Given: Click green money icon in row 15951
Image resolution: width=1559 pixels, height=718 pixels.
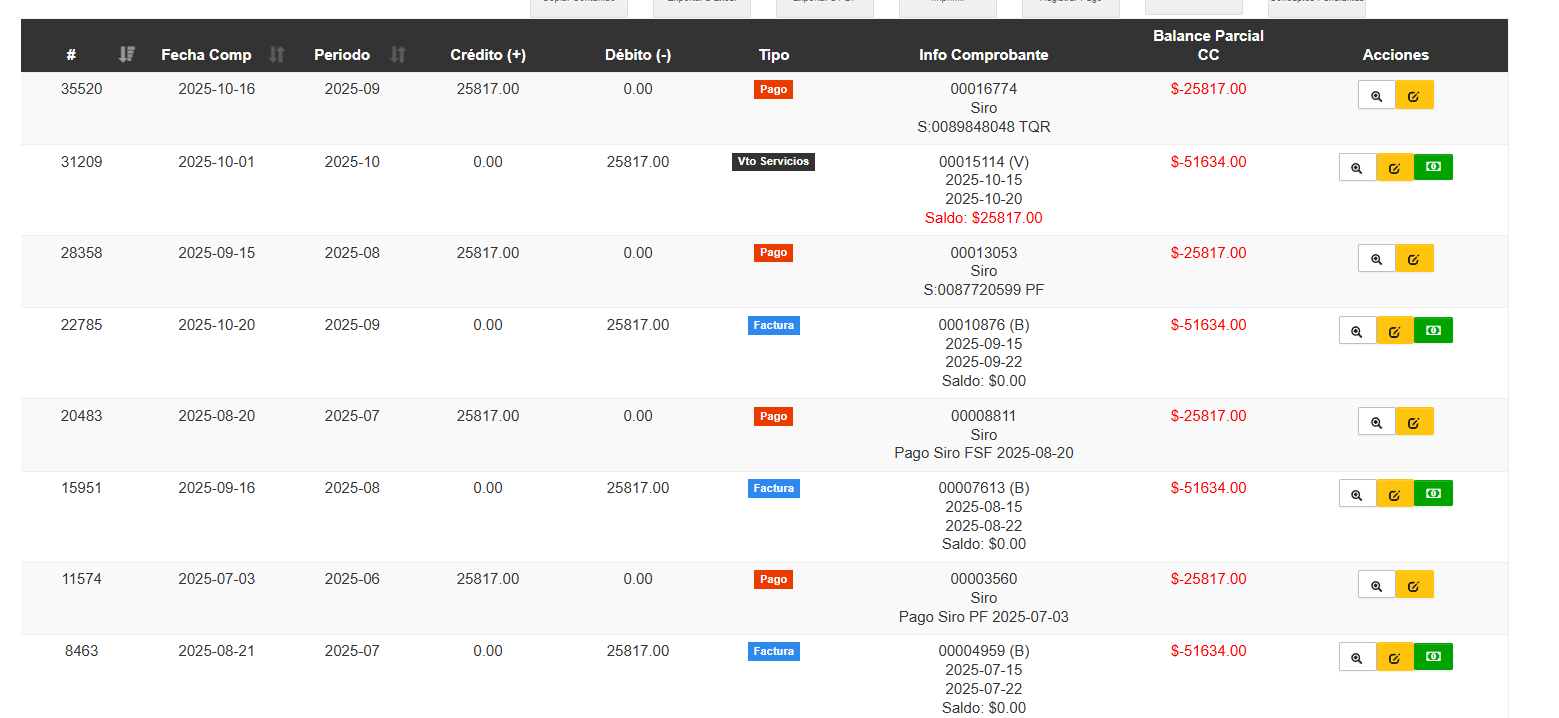Looking at the screenshot, I should [1433, 493].
